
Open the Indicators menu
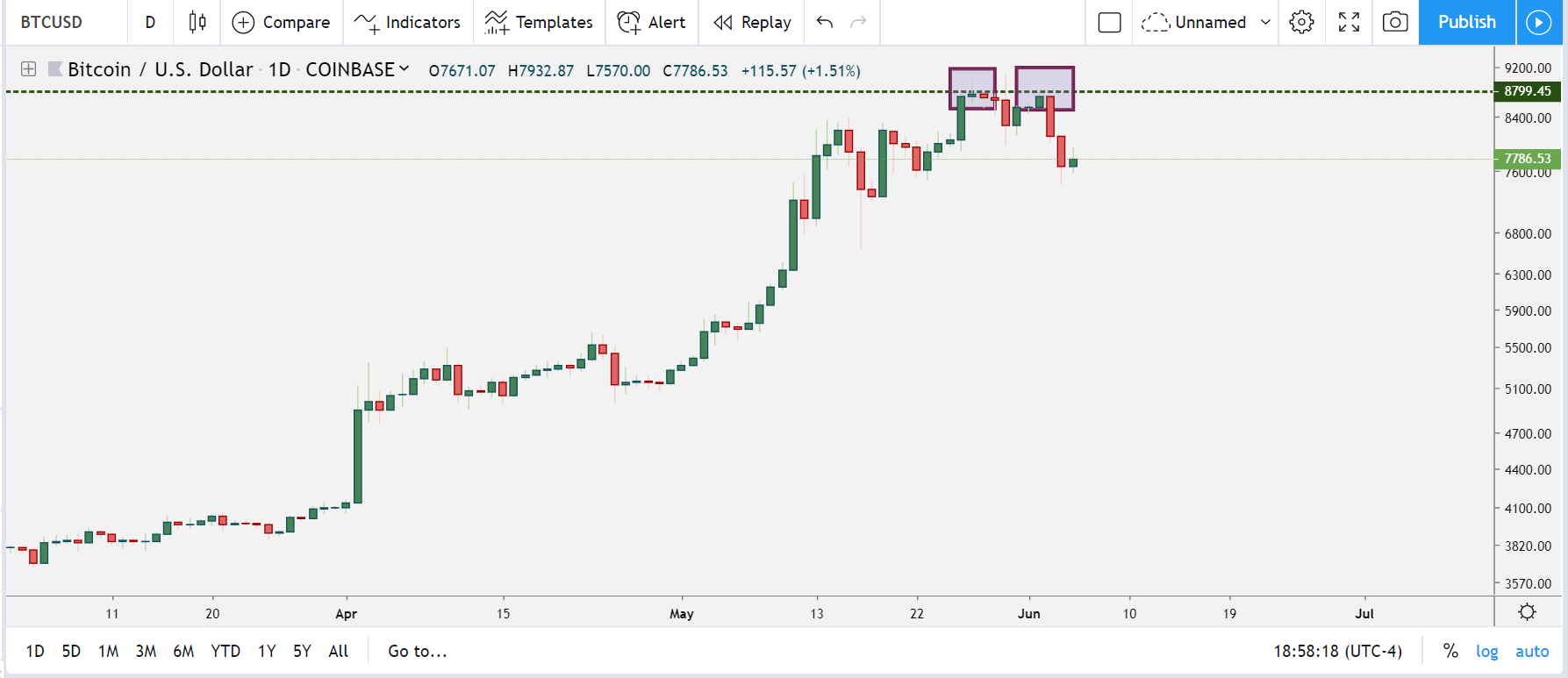pos(407,22)
